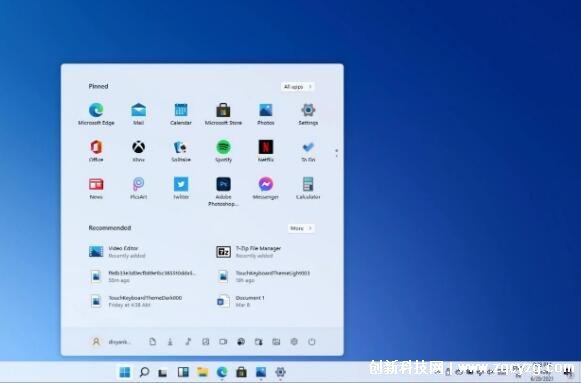Open the Documents folder in the Start footer

152,342
